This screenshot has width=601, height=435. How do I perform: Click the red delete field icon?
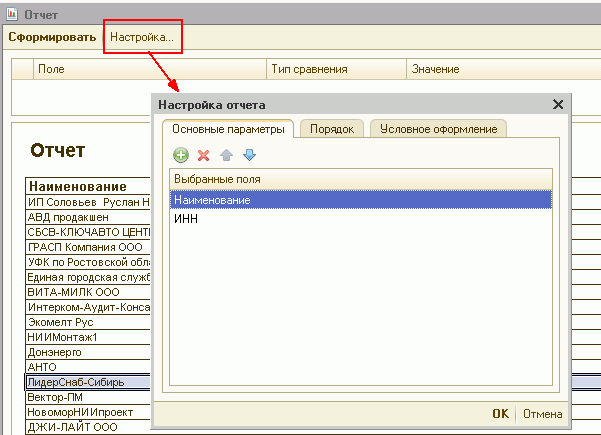[x=204, y=155]
